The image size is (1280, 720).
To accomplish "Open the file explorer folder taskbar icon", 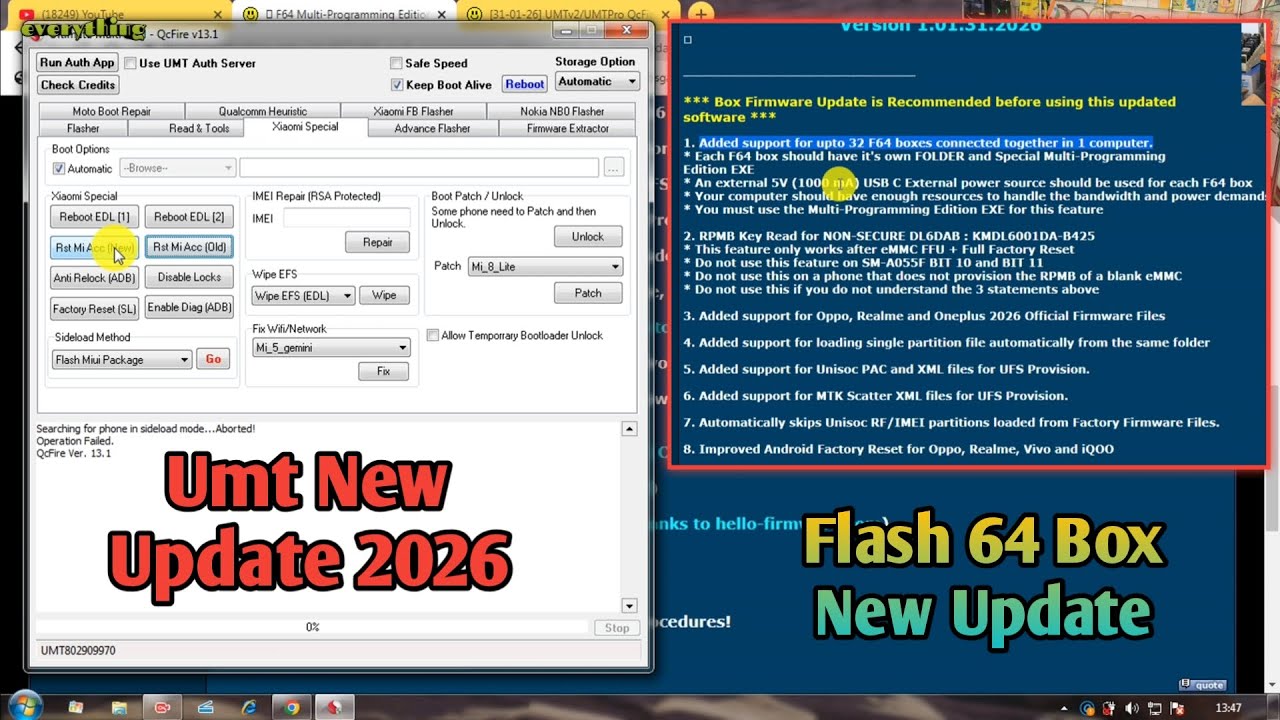I will (x=119, y=707).
